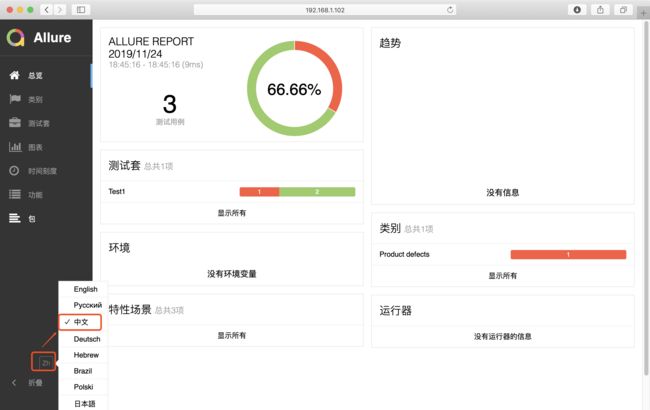This screenshot has height=410, width=650.
Task: Select Polski in language menu
Action: tap(83, 387)
